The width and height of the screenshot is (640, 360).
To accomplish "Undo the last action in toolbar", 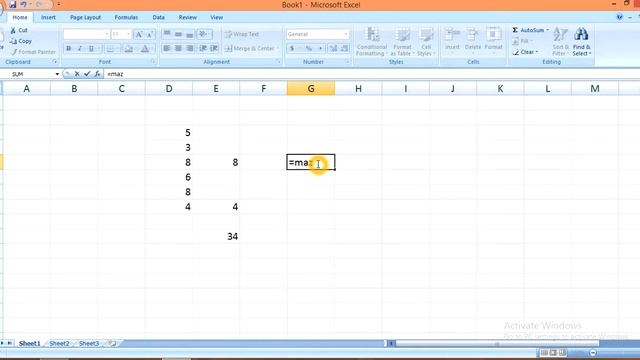I will click(x=24, y=5).
